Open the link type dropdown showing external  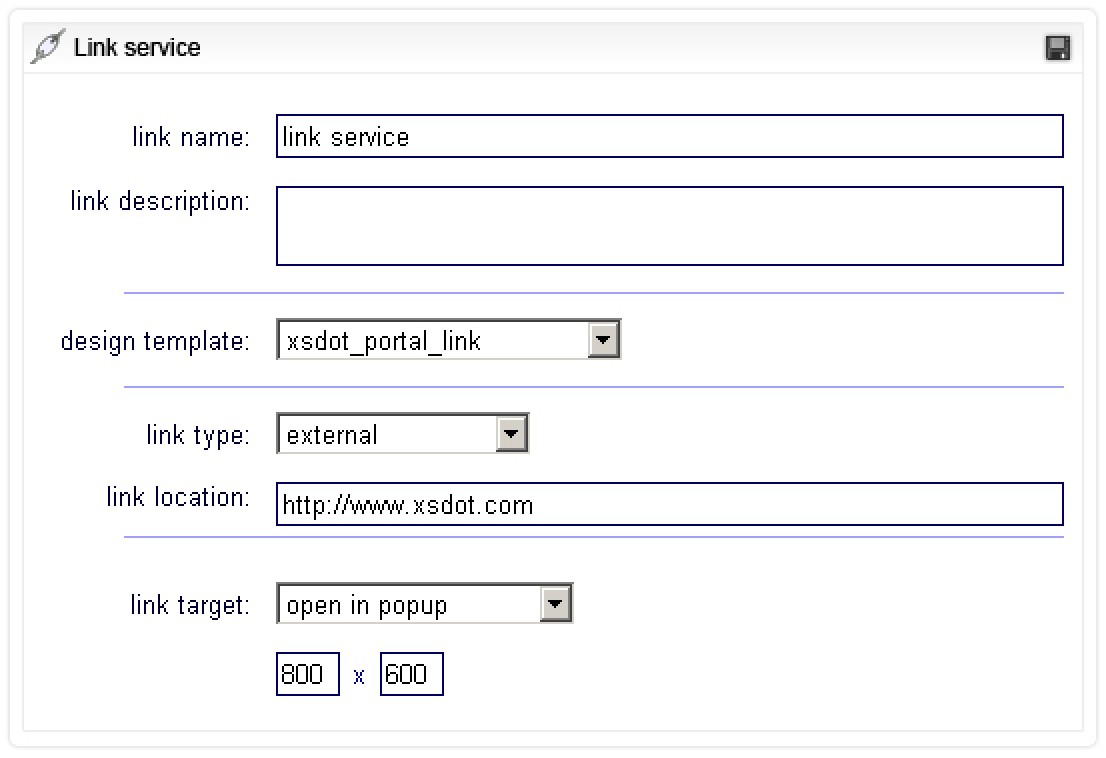click(388, 435)
